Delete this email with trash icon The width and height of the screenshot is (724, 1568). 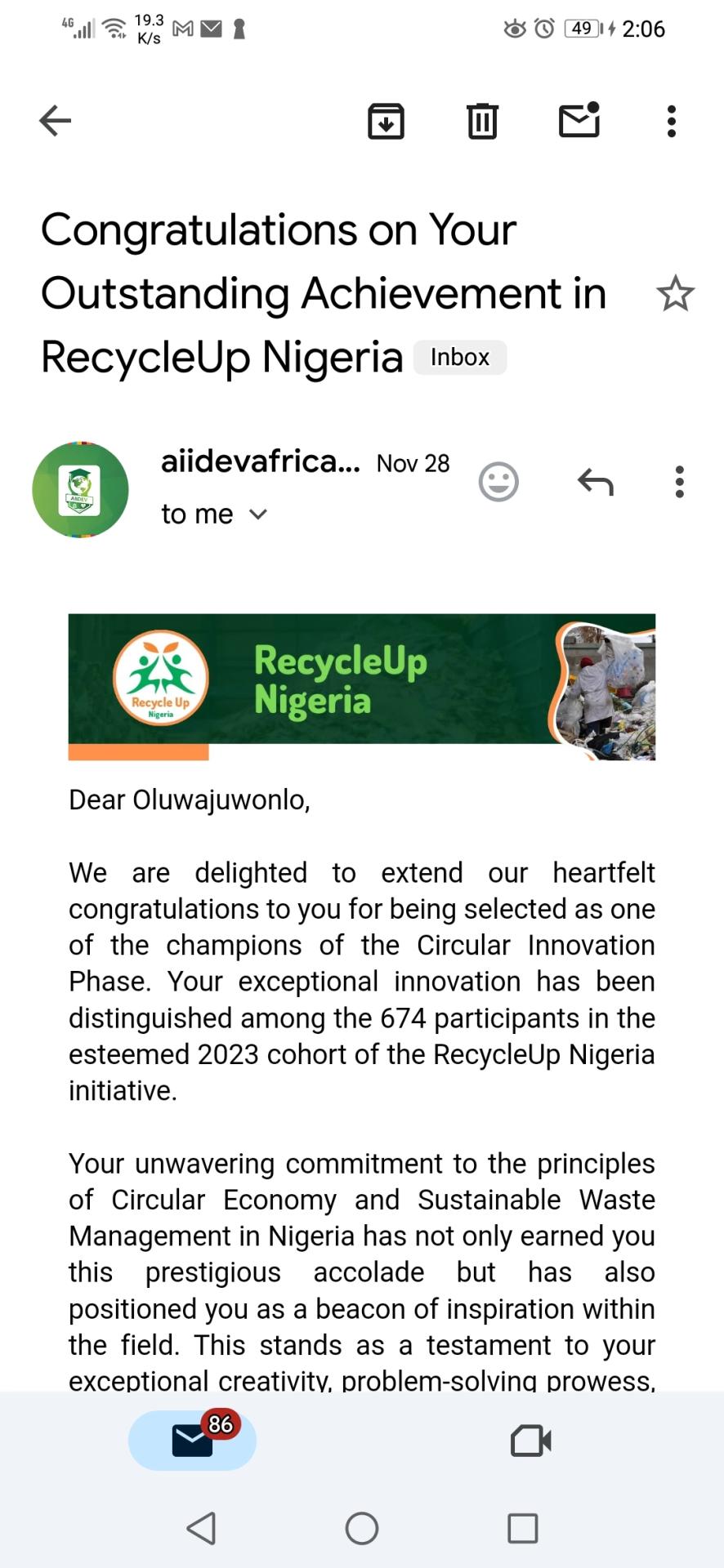click(482, 121)
